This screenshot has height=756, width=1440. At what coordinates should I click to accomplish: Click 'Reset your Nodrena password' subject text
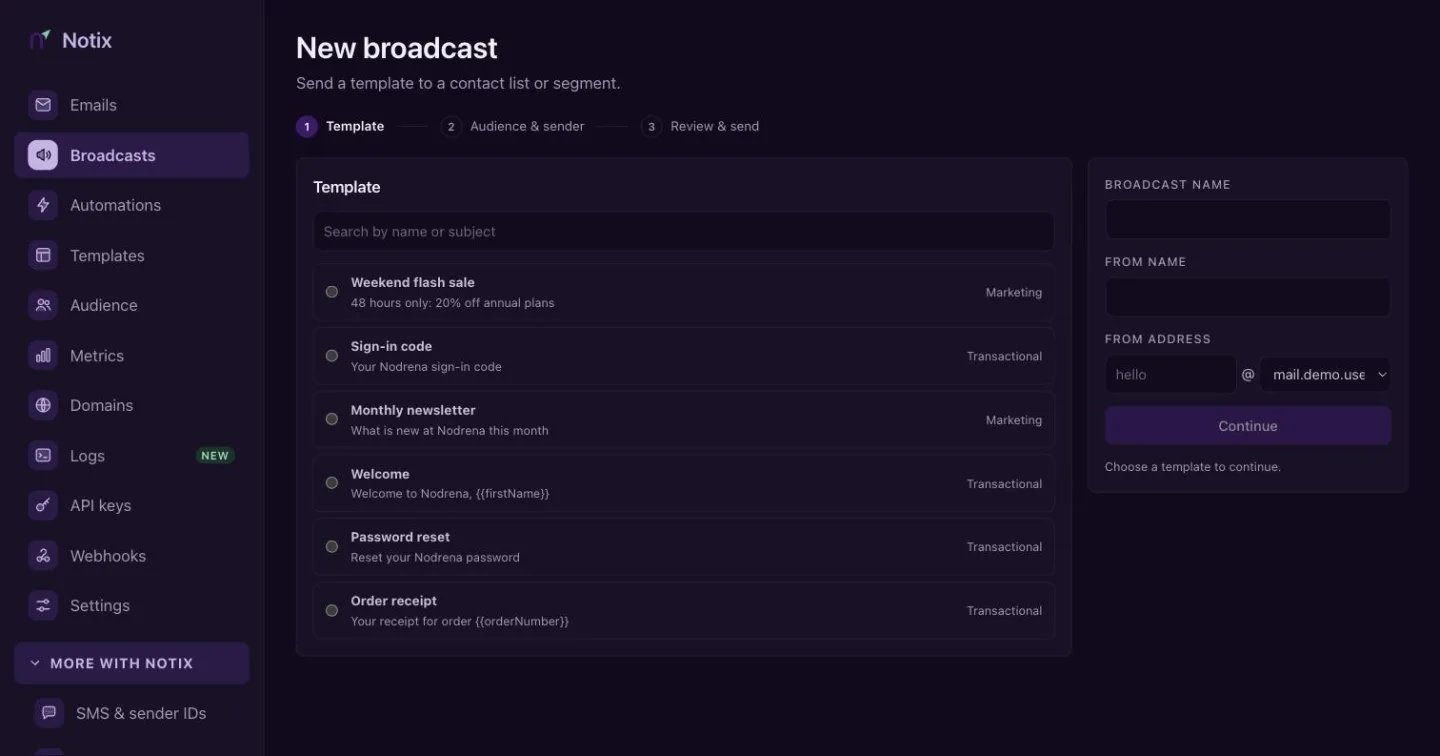pos(435,557)
